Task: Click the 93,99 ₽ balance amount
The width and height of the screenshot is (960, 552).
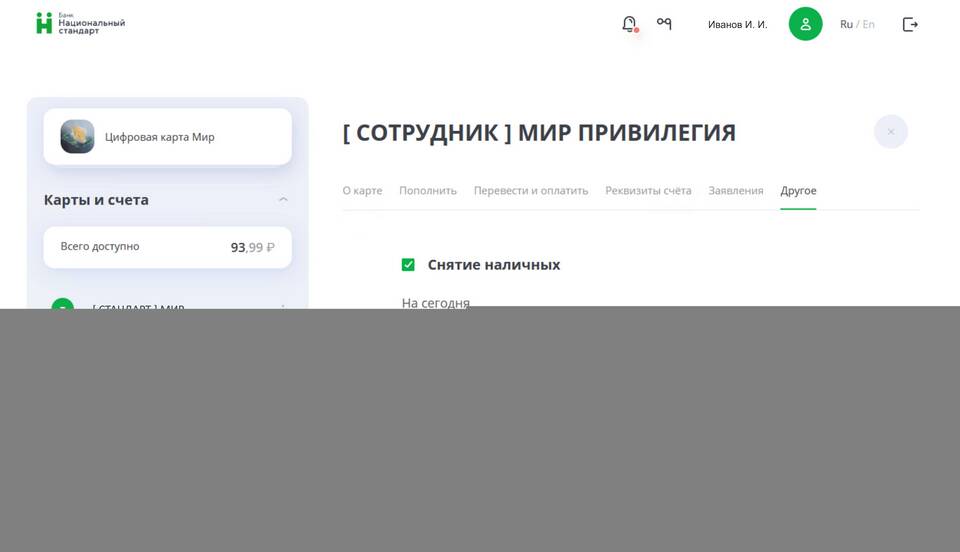Action: [x=252, y=247]
